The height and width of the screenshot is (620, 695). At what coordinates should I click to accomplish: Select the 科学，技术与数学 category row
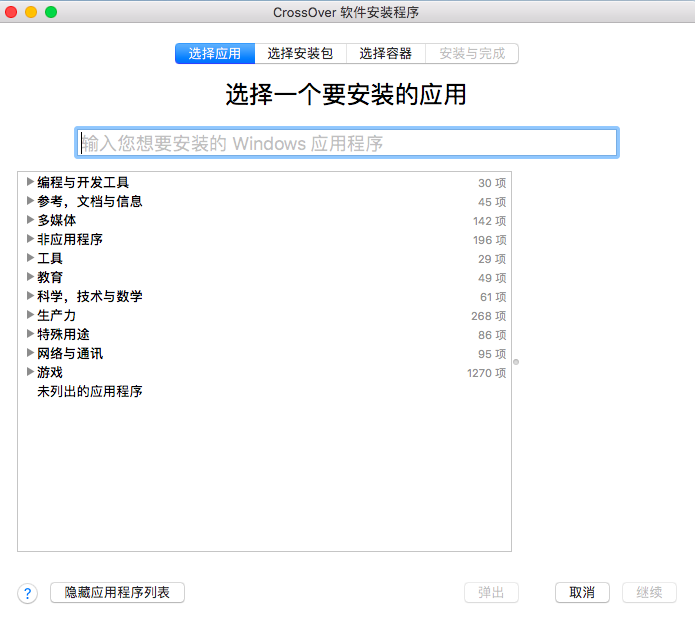click(90, 296)
